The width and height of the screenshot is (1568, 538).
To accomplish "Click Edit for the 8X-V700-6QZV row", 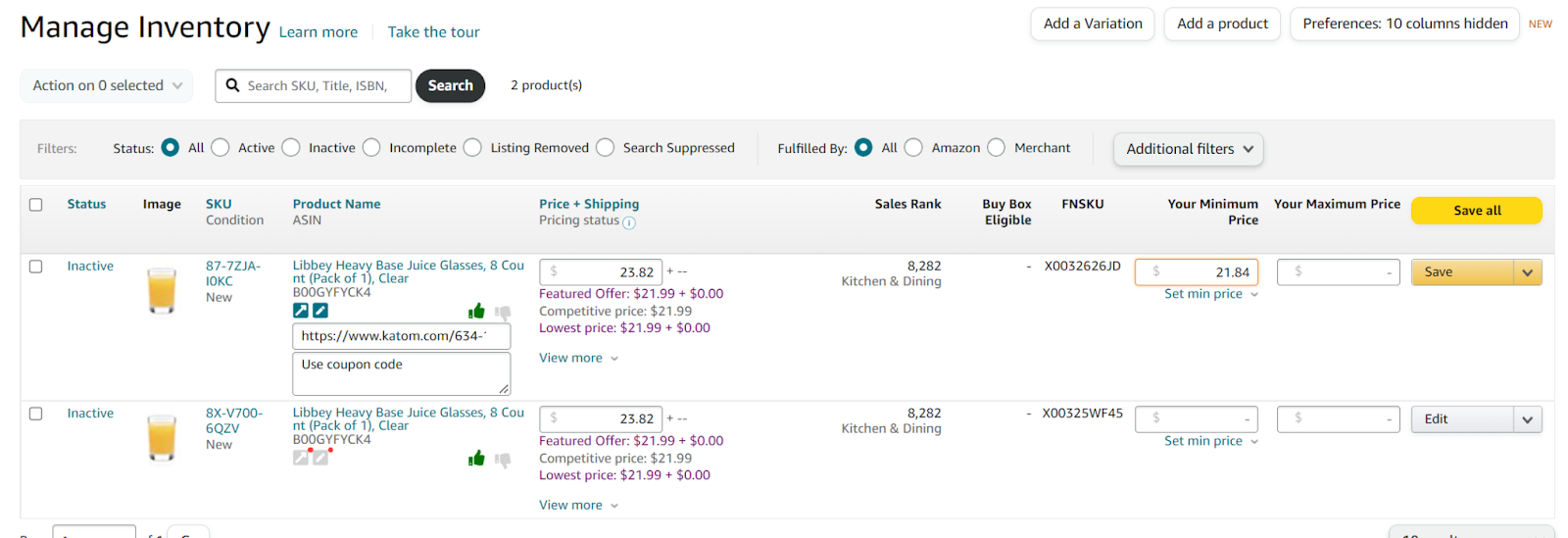I will [1462, 419].
